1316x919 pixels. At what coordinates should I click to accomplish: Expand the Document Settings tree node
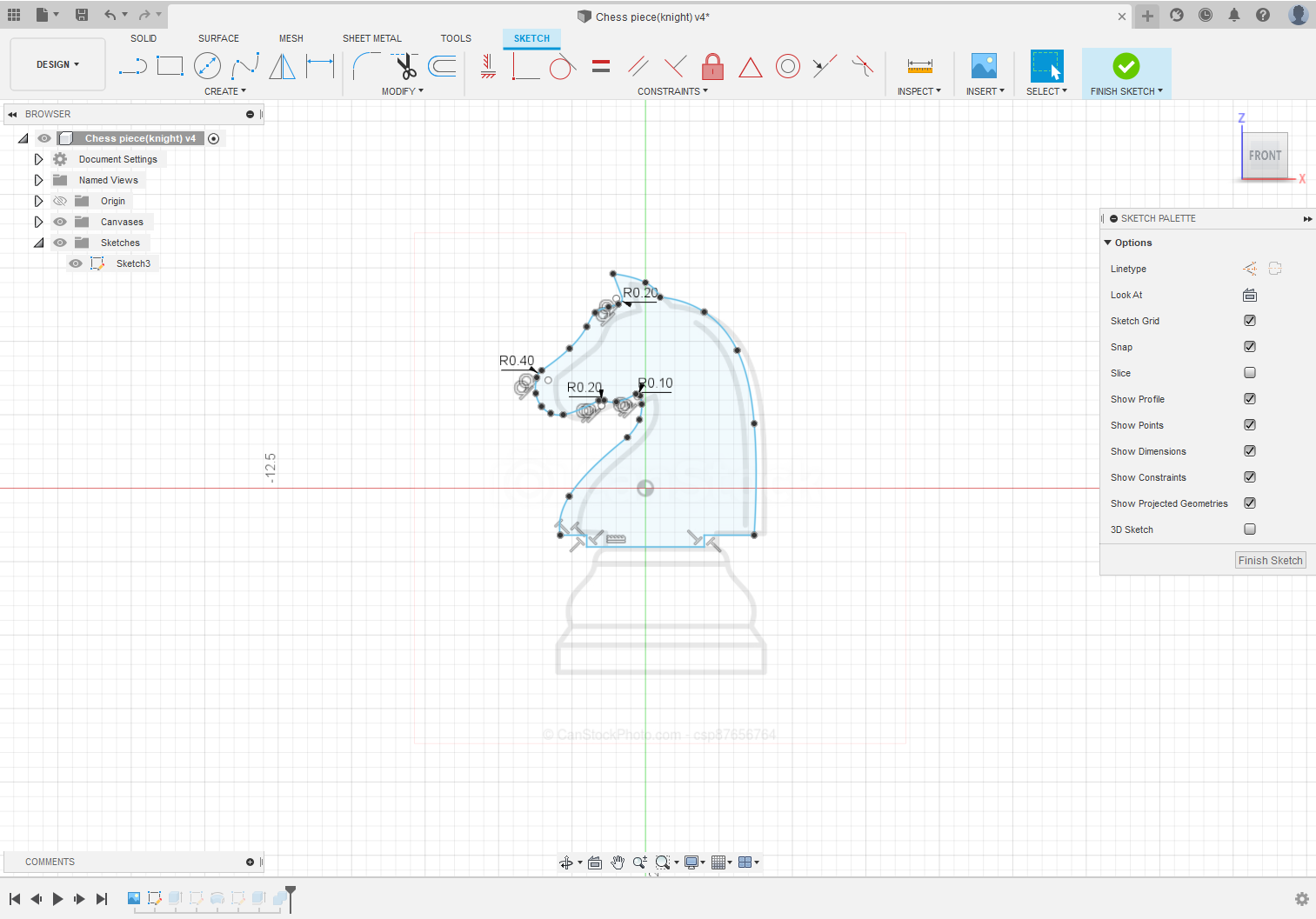(38, 159)
